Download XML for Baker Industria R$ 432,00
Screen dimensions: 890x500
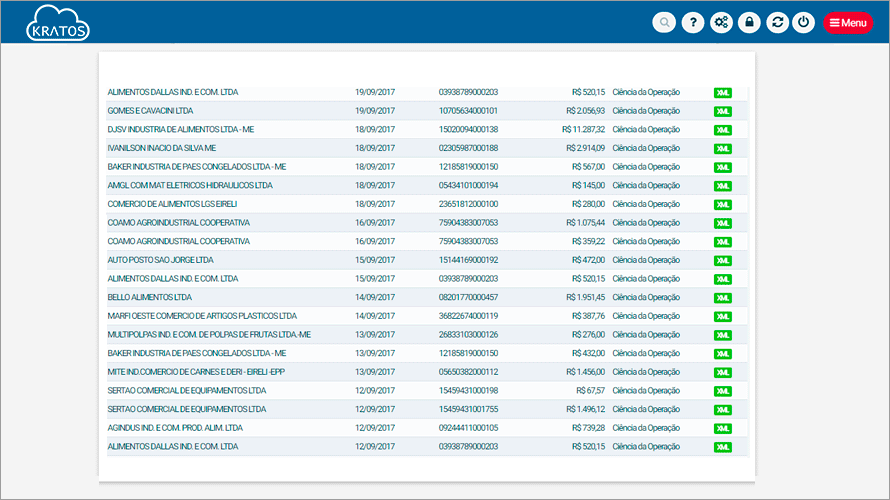723,354
